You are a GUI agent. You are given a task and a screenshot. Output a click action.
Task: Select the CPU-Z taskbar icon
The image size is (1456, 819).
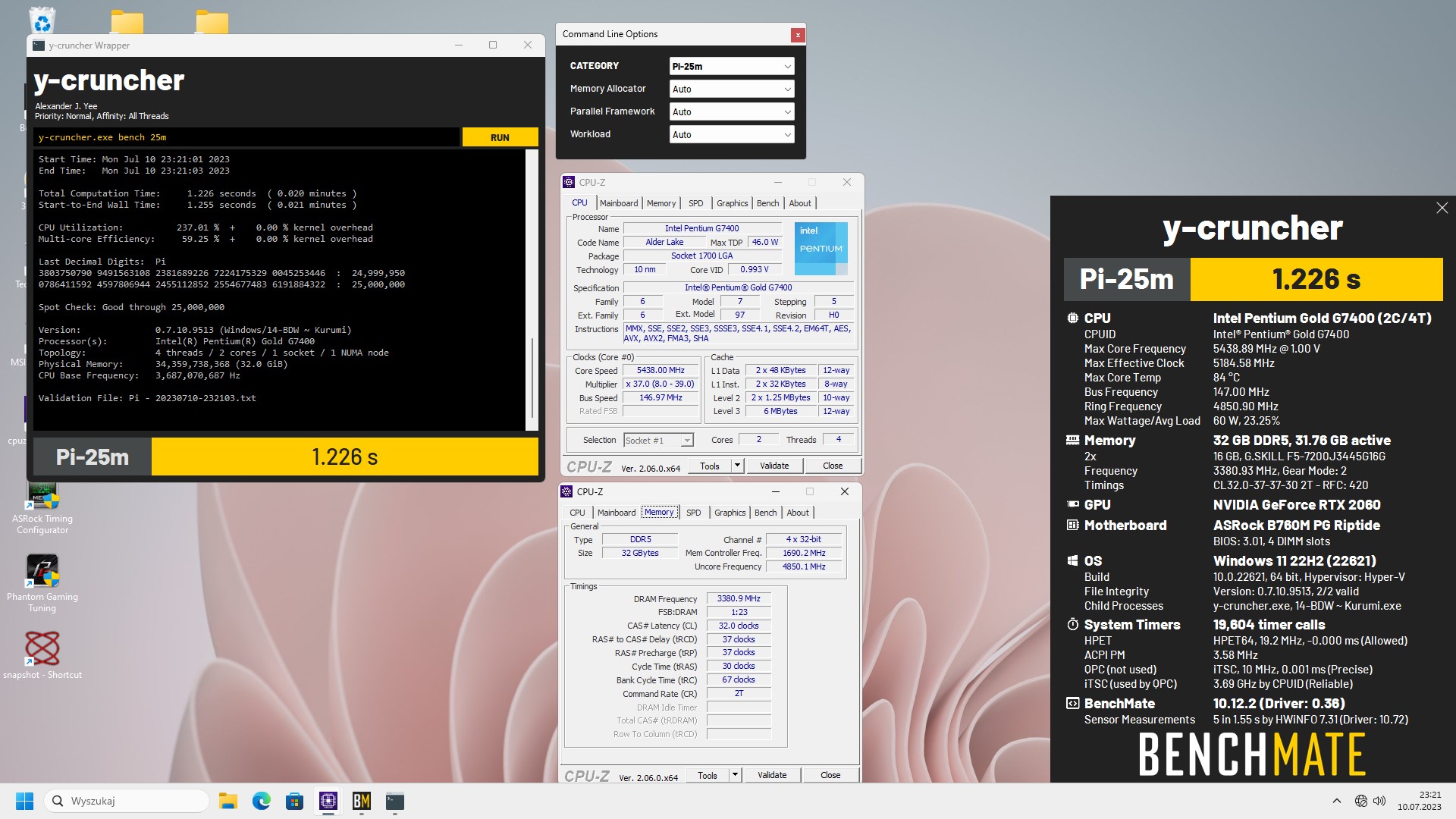(x=328, y=801)
